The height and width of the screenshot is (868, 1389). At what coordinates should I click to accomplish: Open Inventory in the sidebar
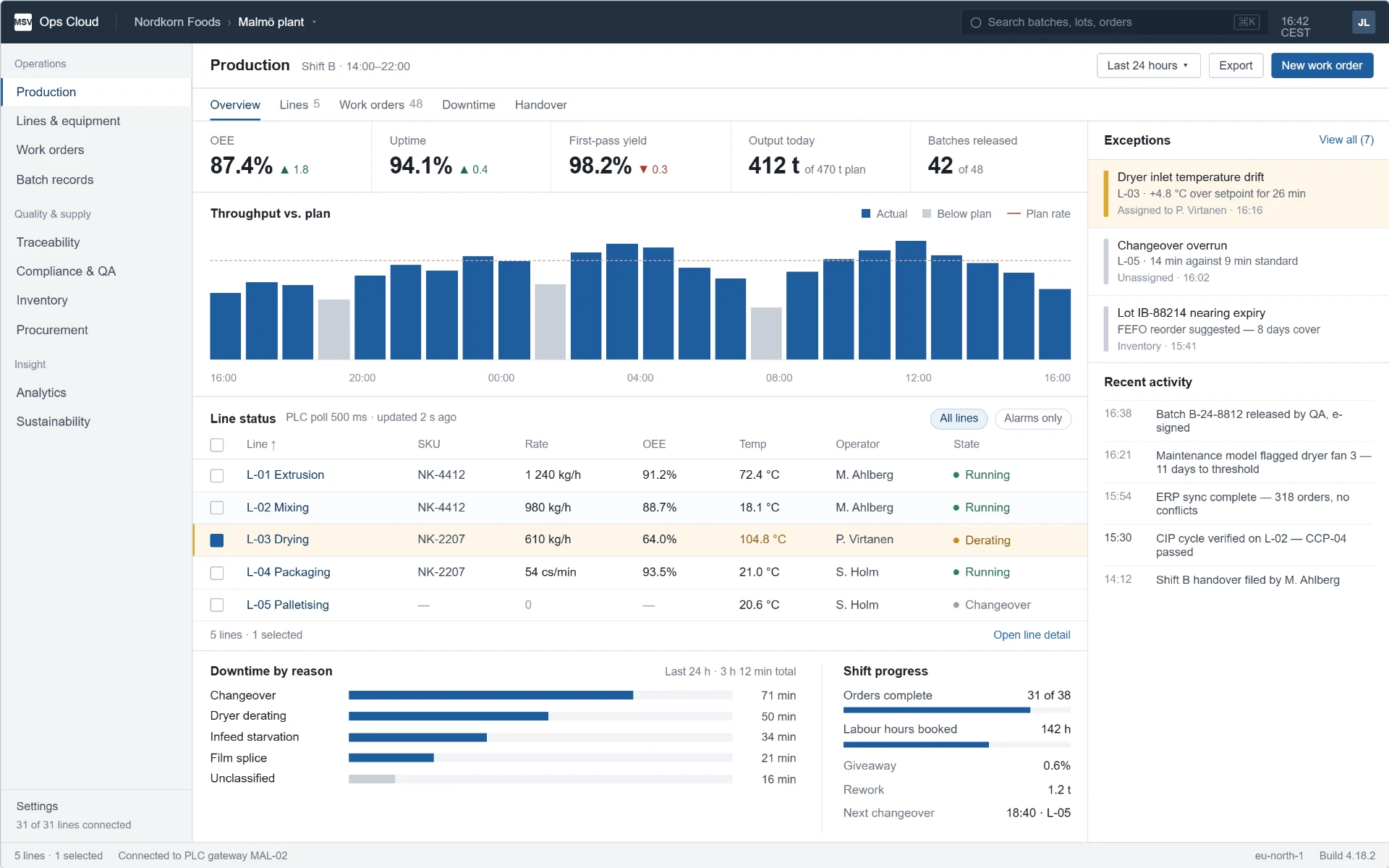click(x=96, y=300)
